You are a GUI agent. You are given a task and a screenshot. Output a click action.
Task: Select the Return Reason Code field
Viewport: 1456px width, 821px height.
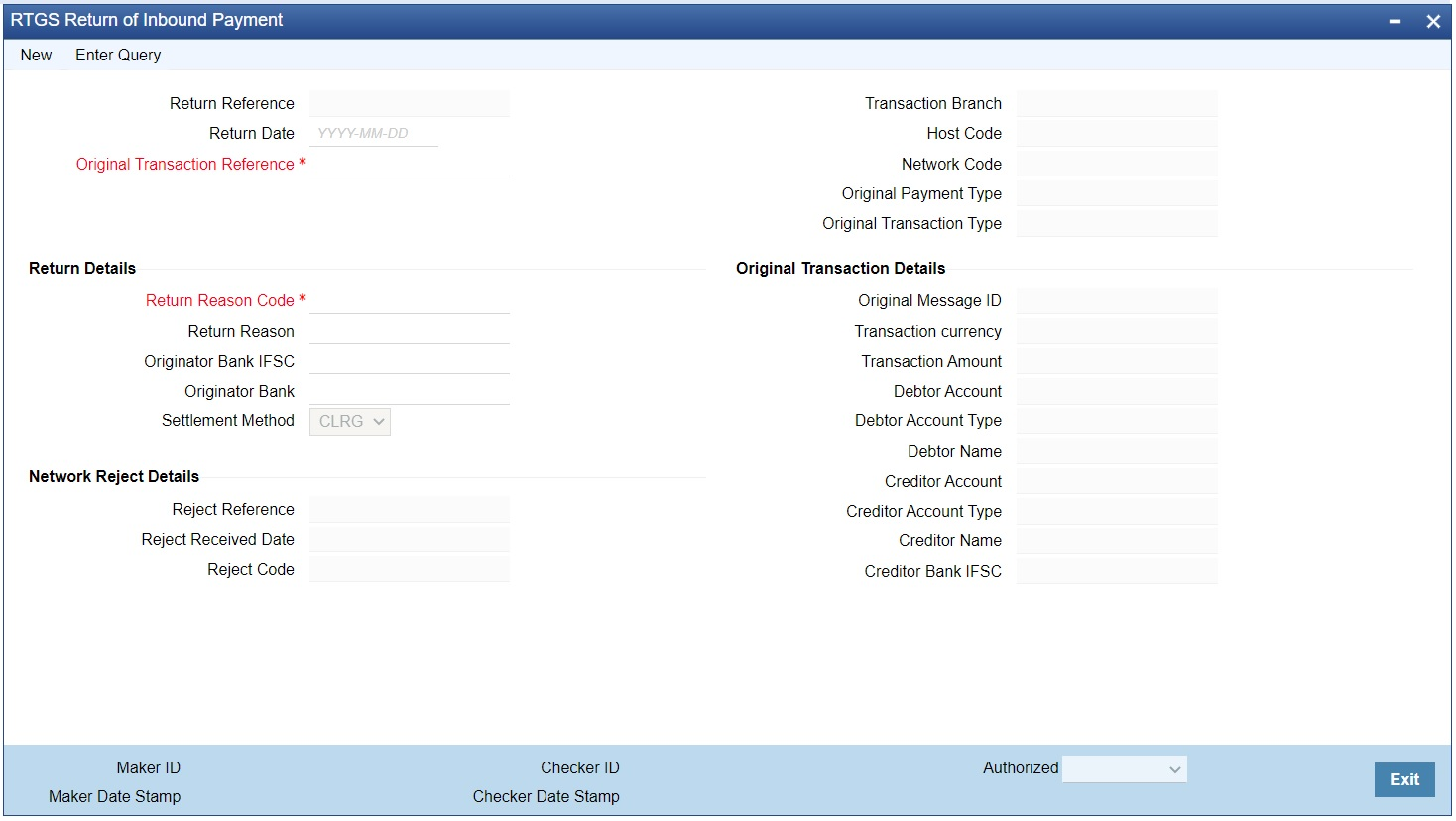click(x=410, y=301)
